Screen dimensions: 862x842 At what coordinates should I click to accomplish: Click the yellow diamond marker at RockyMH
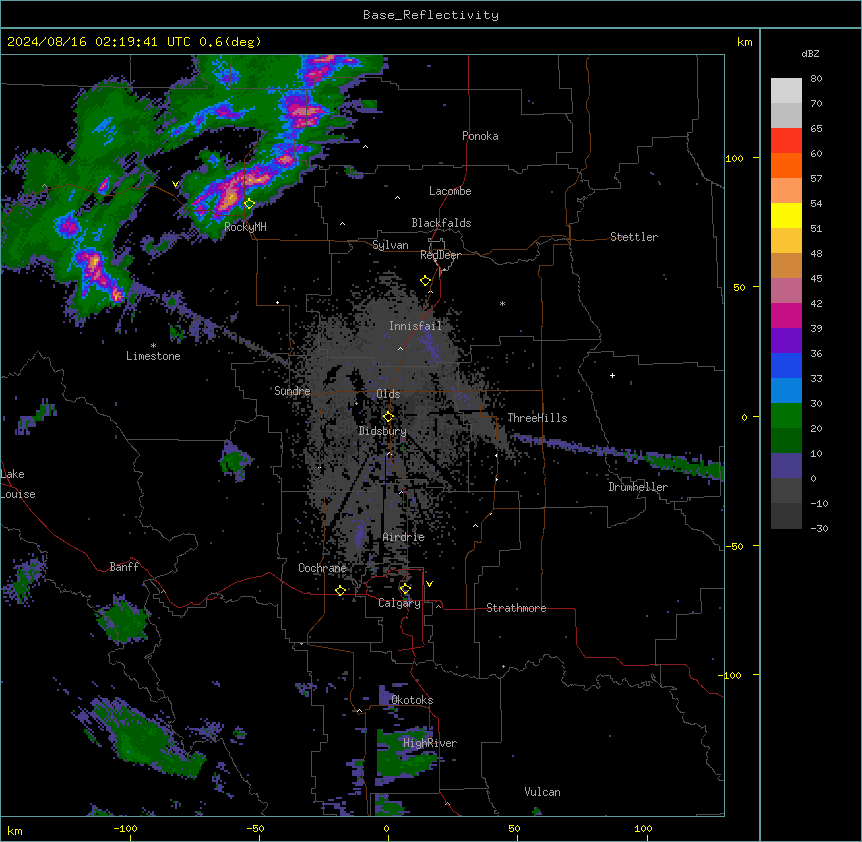pos(249,204)
